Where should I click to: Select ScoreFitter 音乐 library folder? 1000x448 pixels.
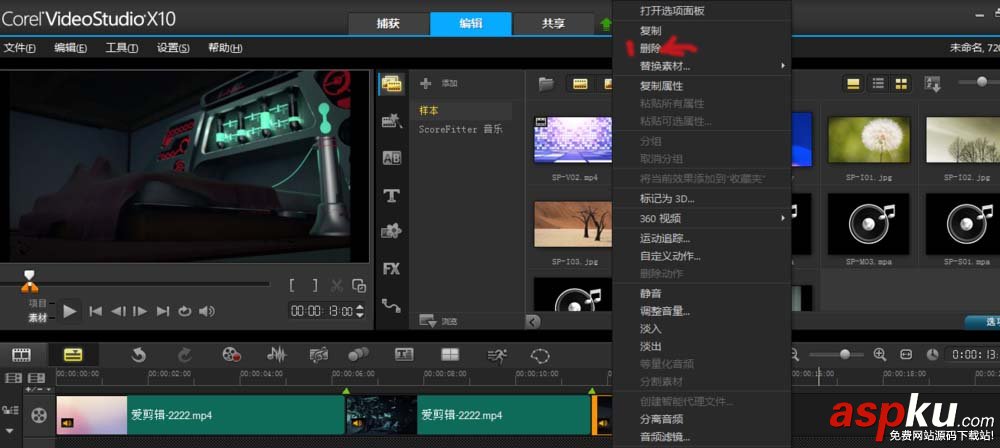[x=462, y=129]
